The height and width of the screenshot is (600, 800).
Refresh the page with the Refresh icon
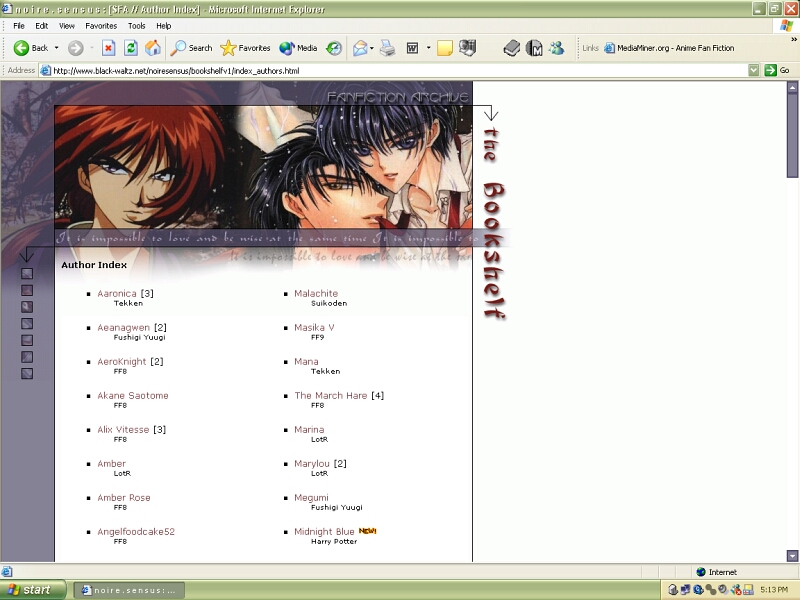pyautogui.click(x=130, y=47)
